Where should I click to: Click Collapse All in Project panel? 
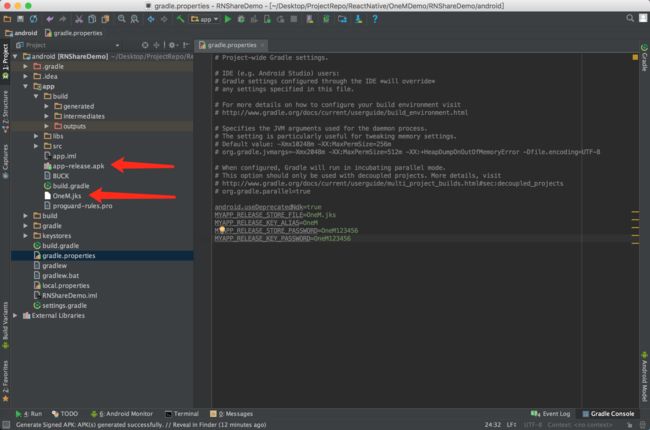coord(156,45)
